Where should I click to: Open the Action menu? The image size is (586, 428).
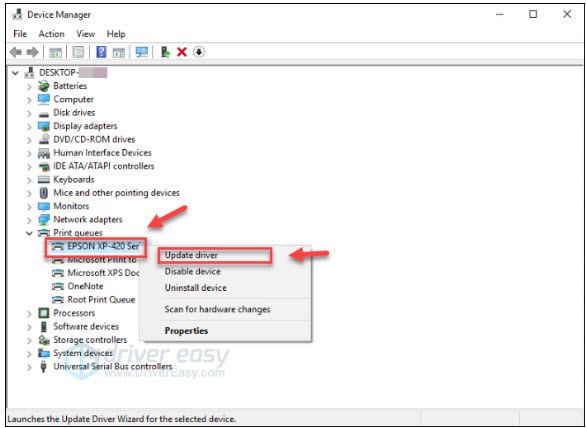click(x=52, y=34)
